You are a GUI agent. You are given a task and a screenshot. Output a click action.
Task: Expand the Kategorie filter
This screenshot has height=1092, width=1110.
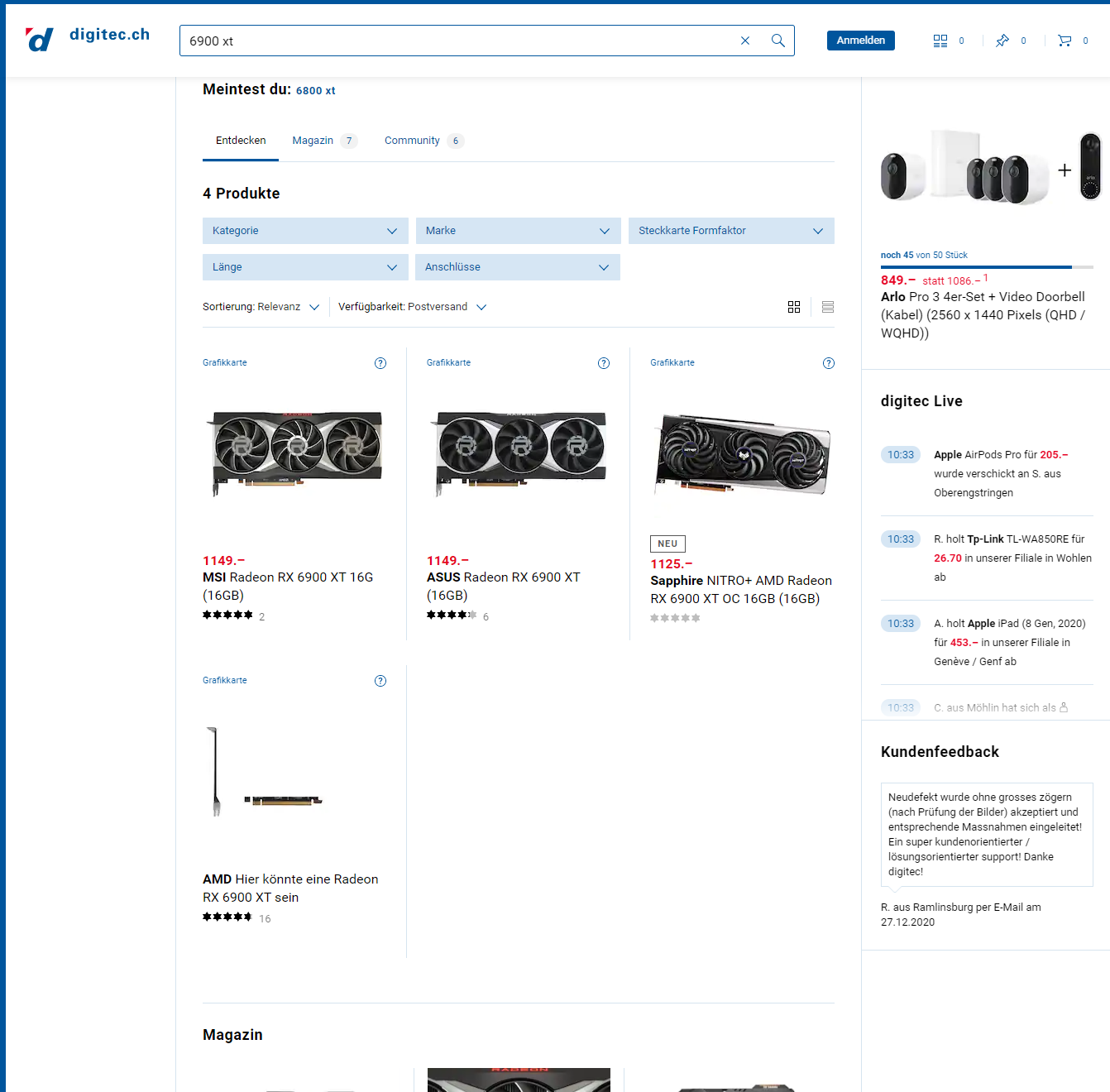pos(305,231)
